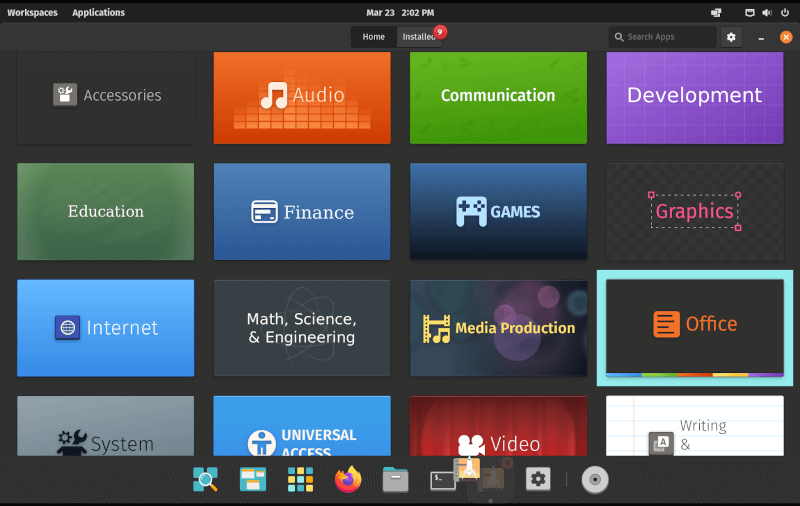Click the Finance card icon
This screenshot has height=506, width=800.
click(x=264, y=212)
